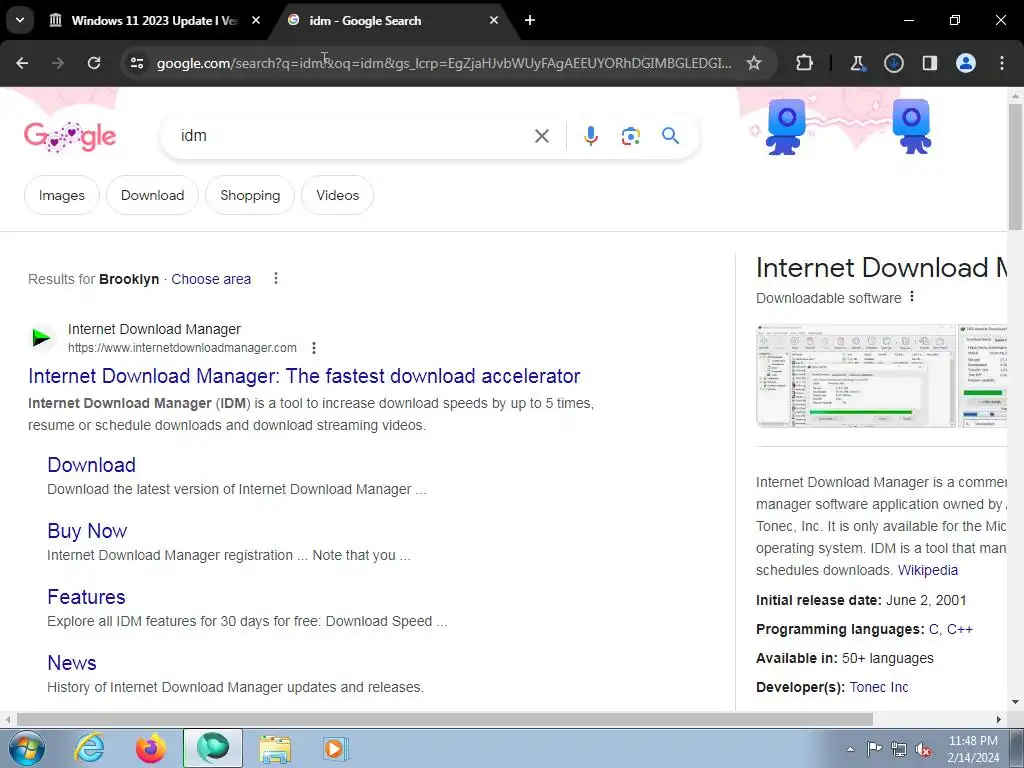Viewport: 1024px width, 768px height.
Task: Open Action Center flag tray icon
Action: 874,749
